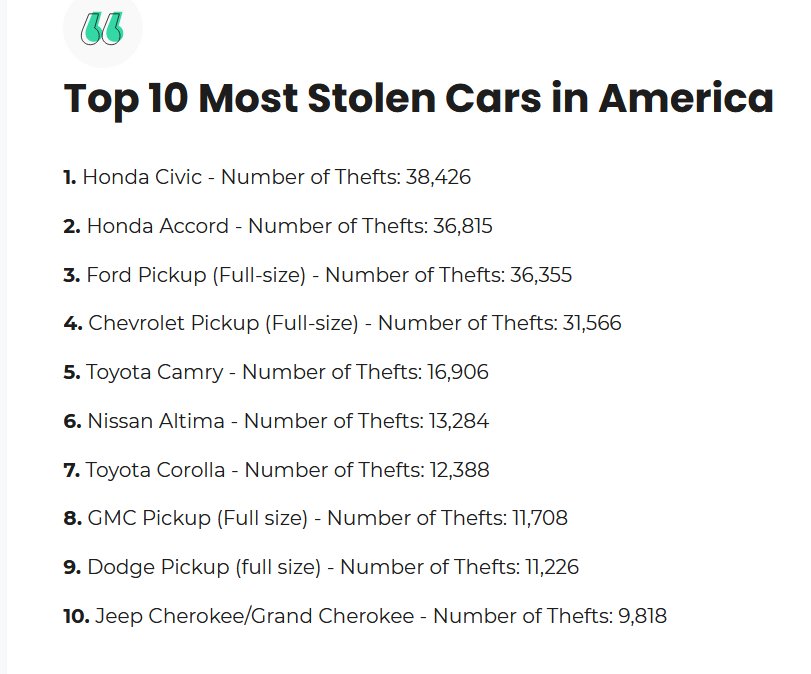Select the Dodge Pickup (full size) entry
The width and height of the screenshot is (811, 674).
(321, 567)
